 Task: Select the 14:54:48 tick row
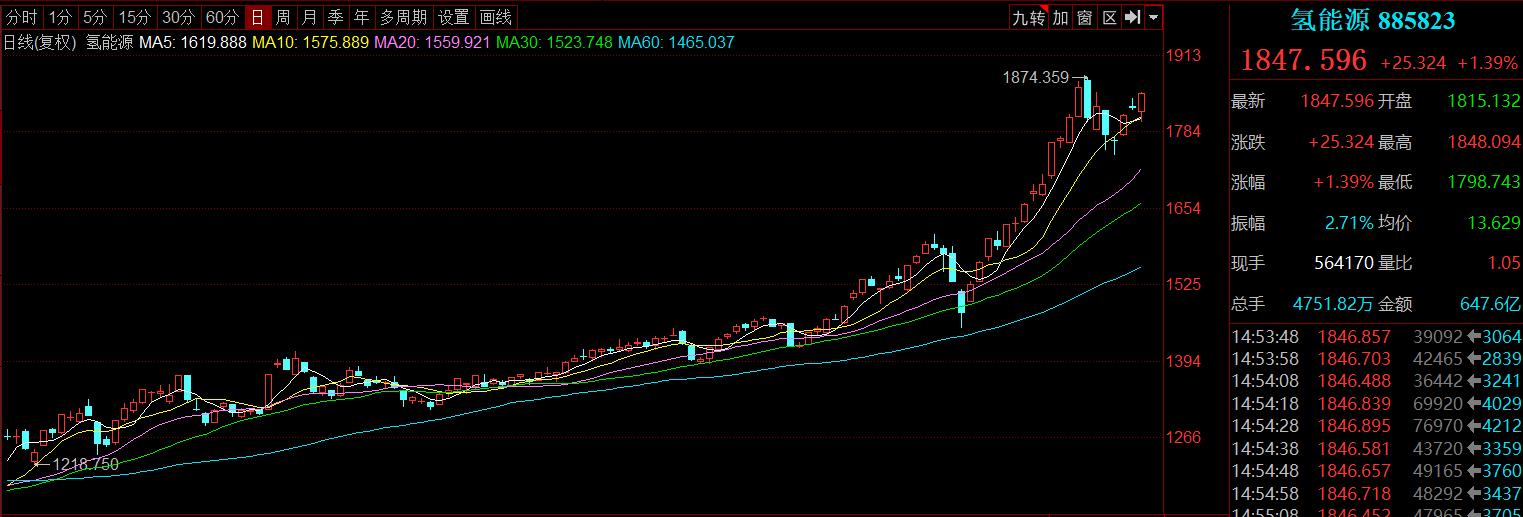[1376, 471]
